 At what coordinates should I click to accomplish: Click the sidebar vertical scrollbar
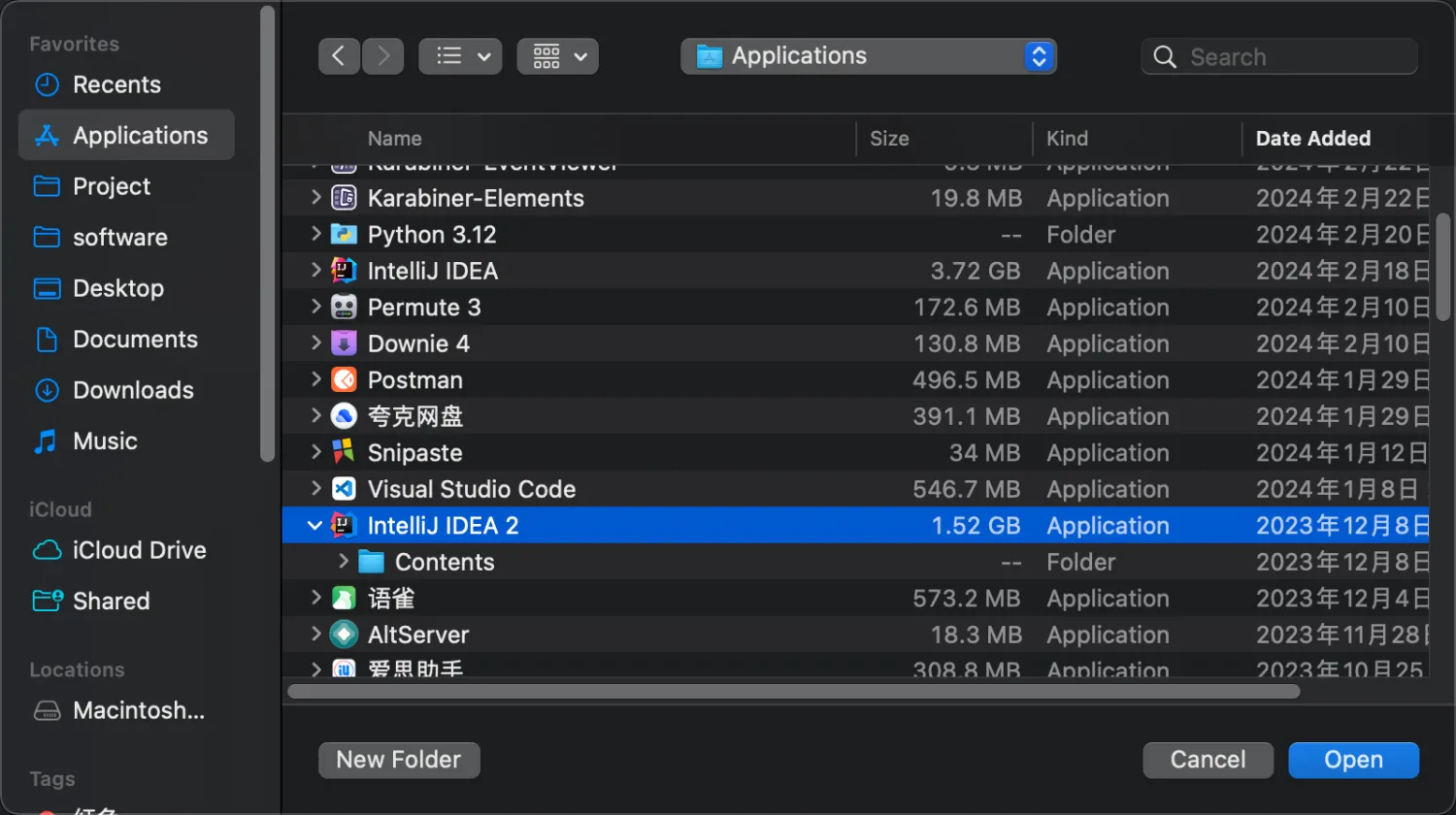(268, 233)
